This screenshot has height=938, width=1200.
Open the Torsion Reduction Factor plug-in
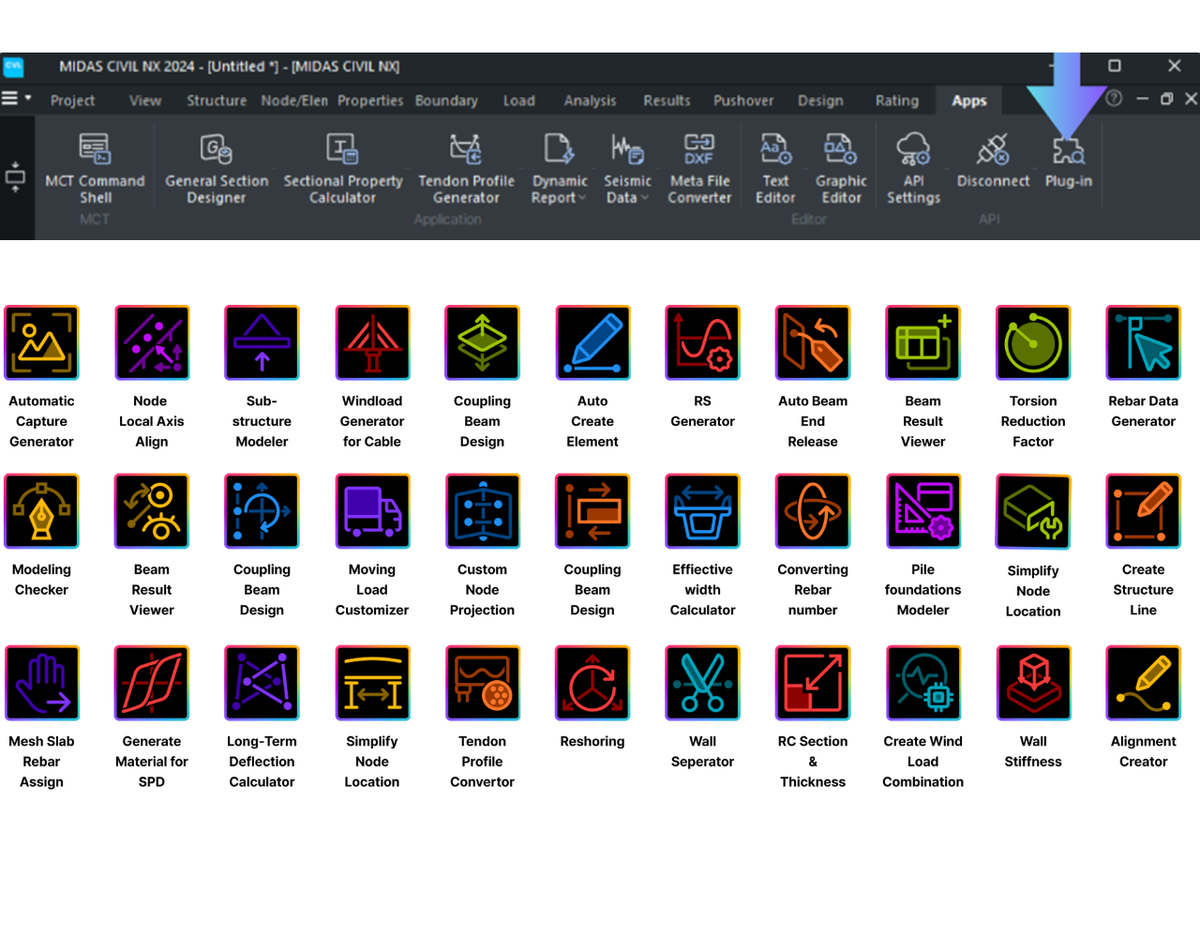point(1033,343)
